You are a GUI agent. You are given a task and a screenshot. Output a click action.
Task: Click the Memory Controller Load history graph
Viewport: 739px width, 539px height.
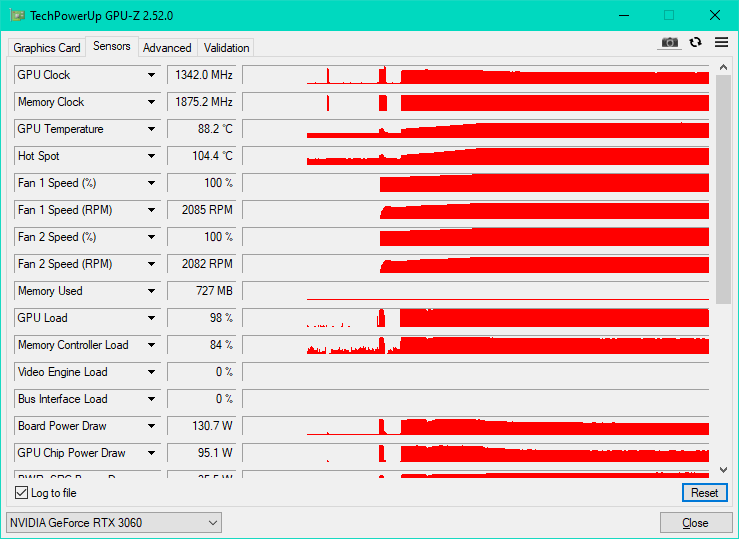(x=476, y=345)
